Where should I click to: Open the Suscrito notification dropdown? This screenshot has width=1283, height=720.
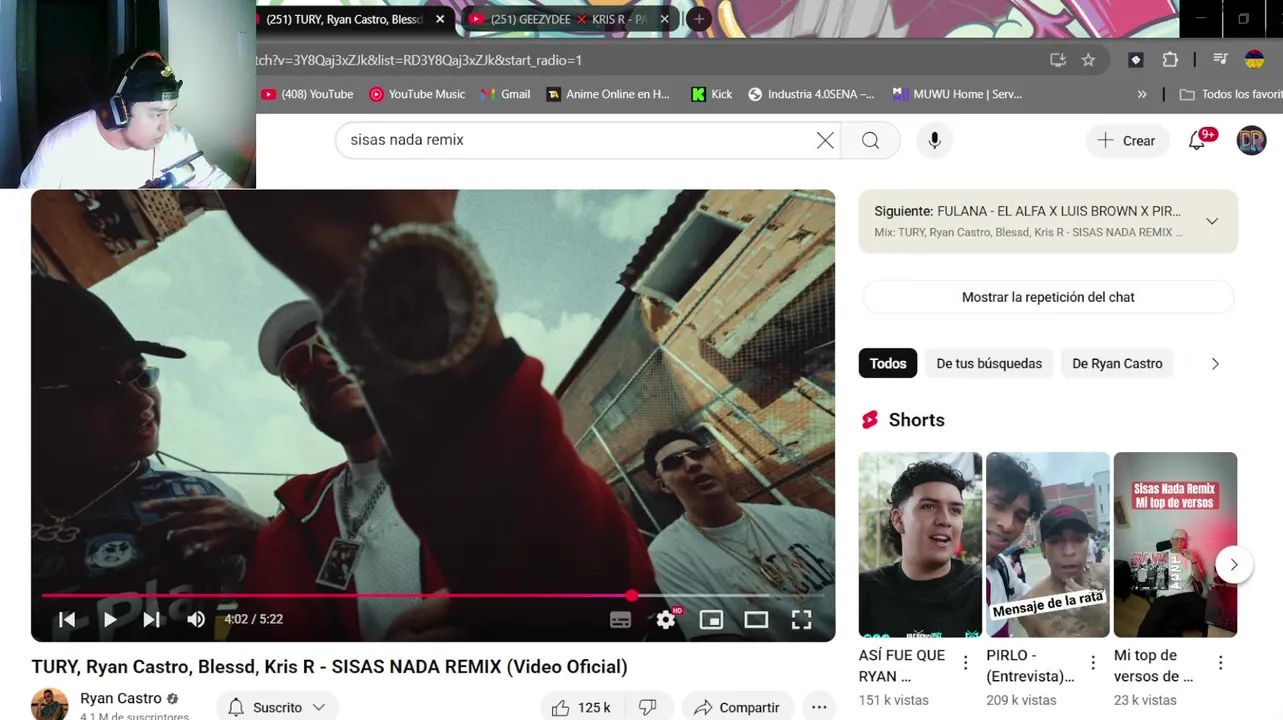point(277,707)
